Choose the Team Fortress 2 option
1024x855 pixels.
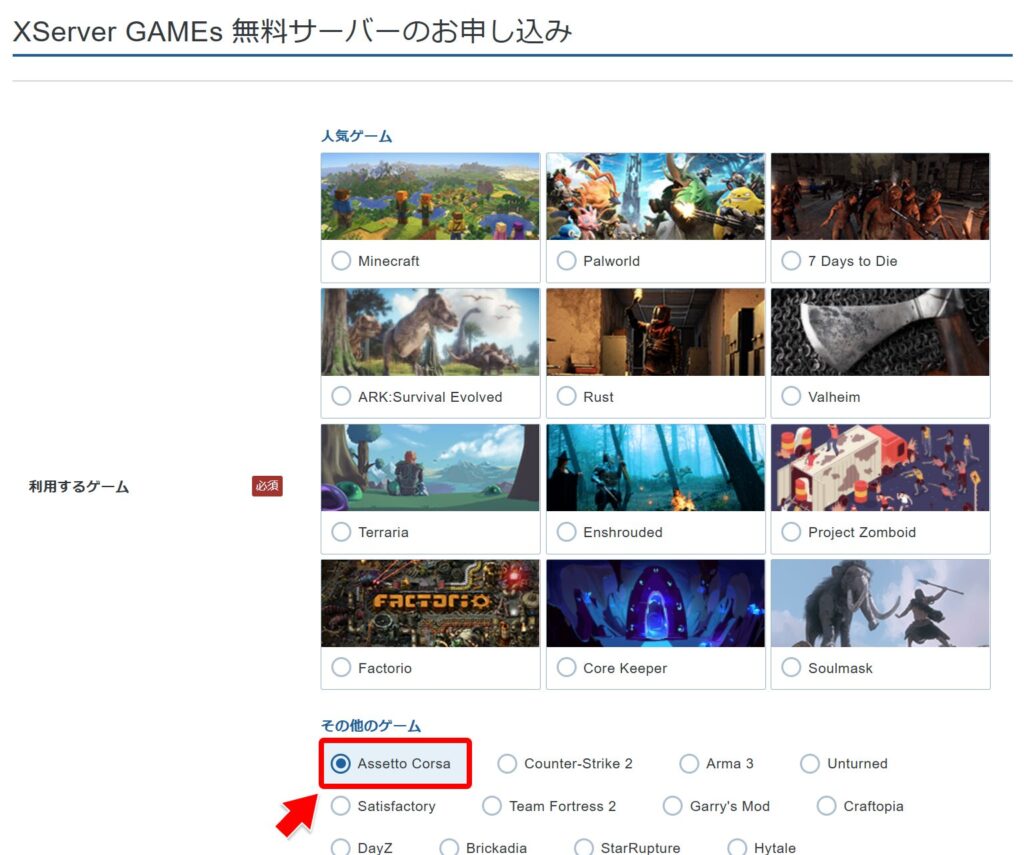tap(492, 806)
